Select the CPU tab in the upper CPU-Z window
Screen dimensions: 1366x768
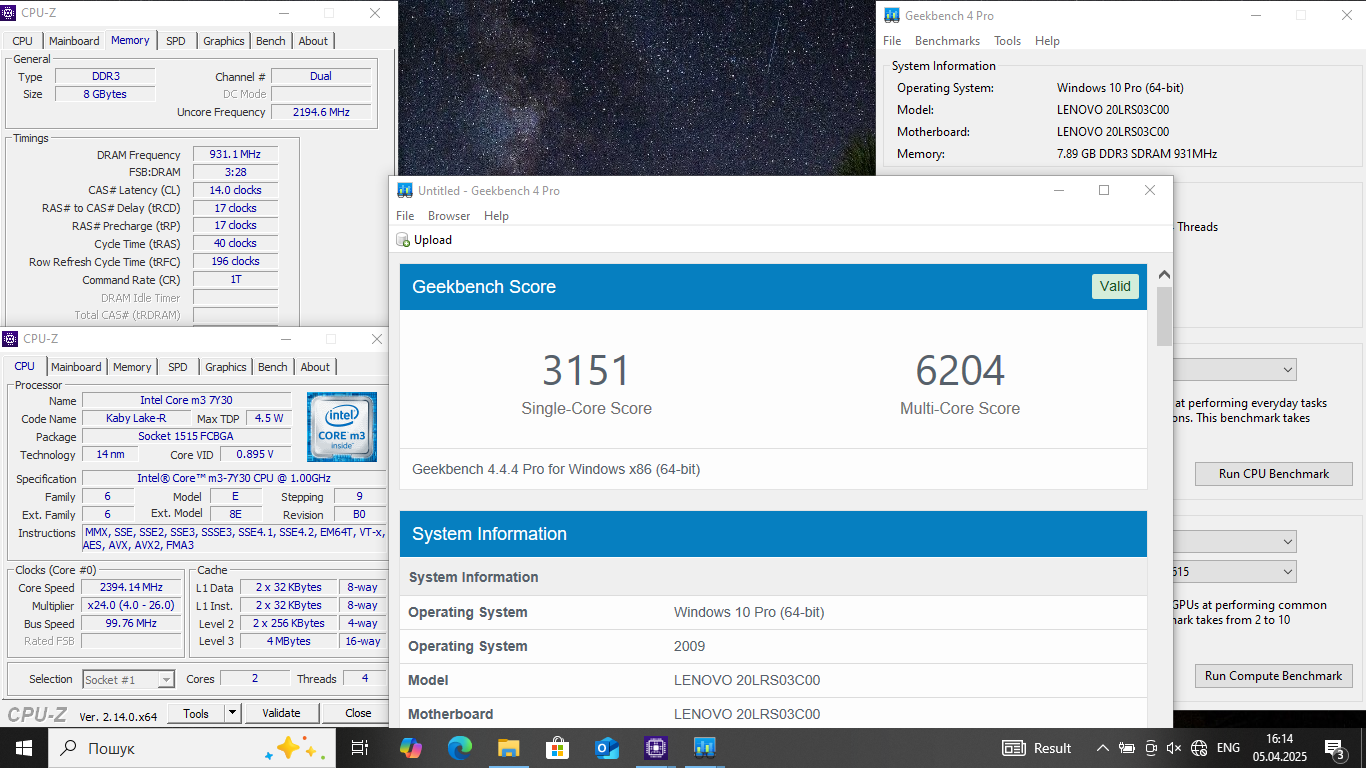coord(22,41)
